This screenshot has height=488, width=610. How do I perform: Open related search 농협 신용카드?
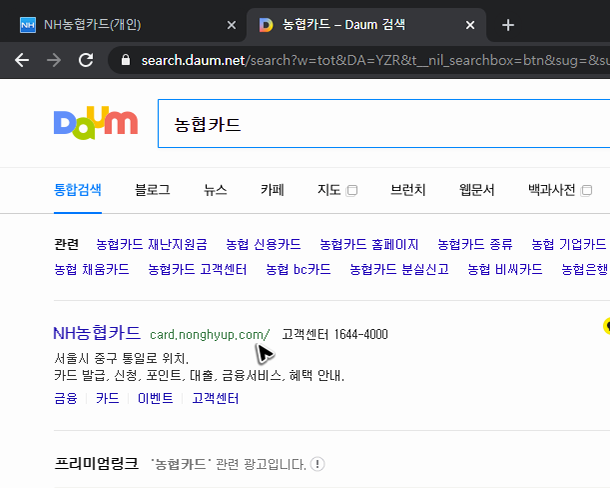tap(263, 244)
